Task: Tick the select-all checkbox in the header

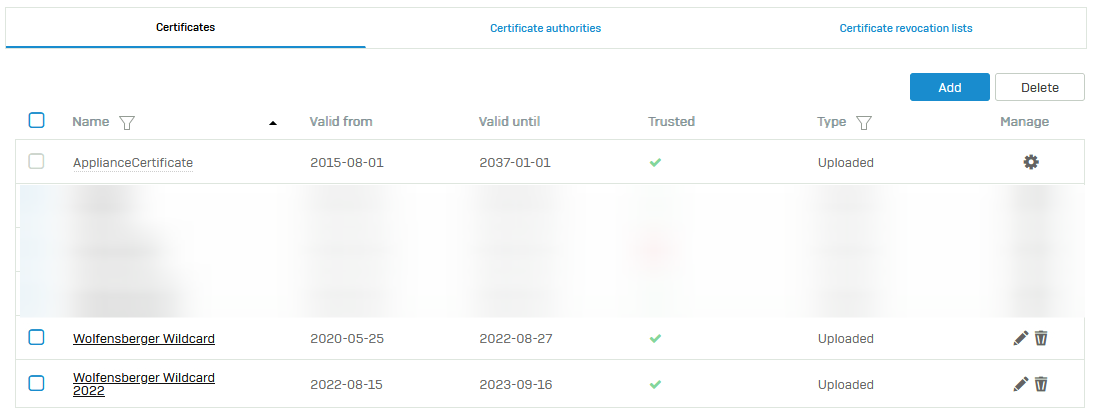Action: pos(36,120)
